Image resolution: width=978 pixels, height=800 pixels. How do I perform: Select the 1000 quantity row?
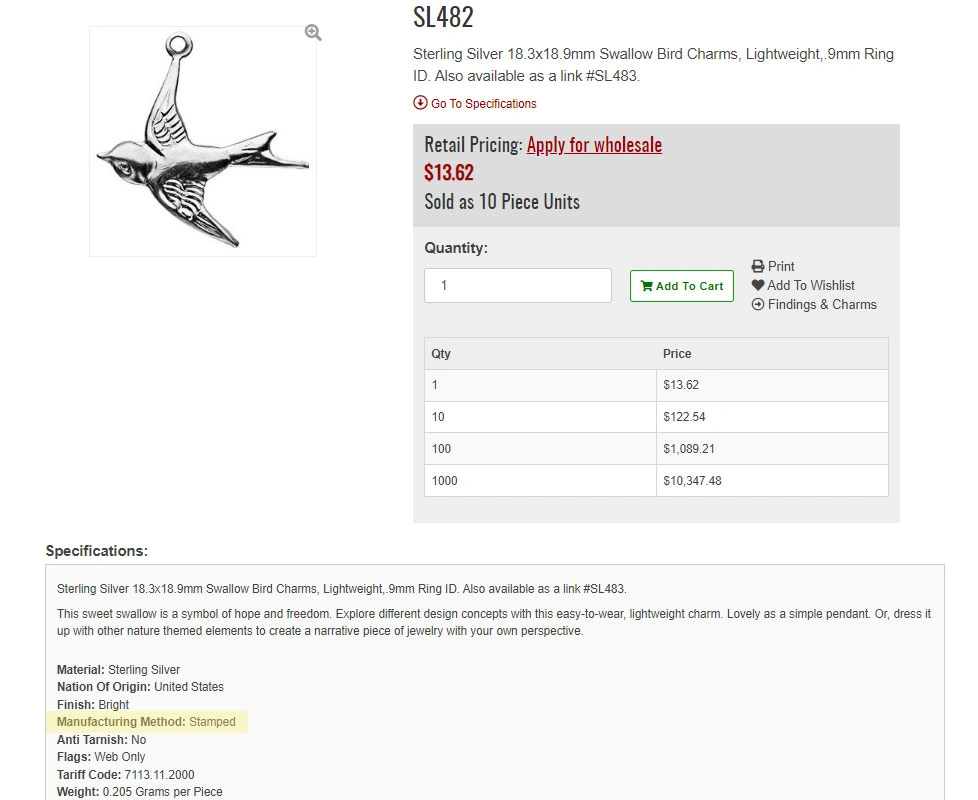pos(656,481)
